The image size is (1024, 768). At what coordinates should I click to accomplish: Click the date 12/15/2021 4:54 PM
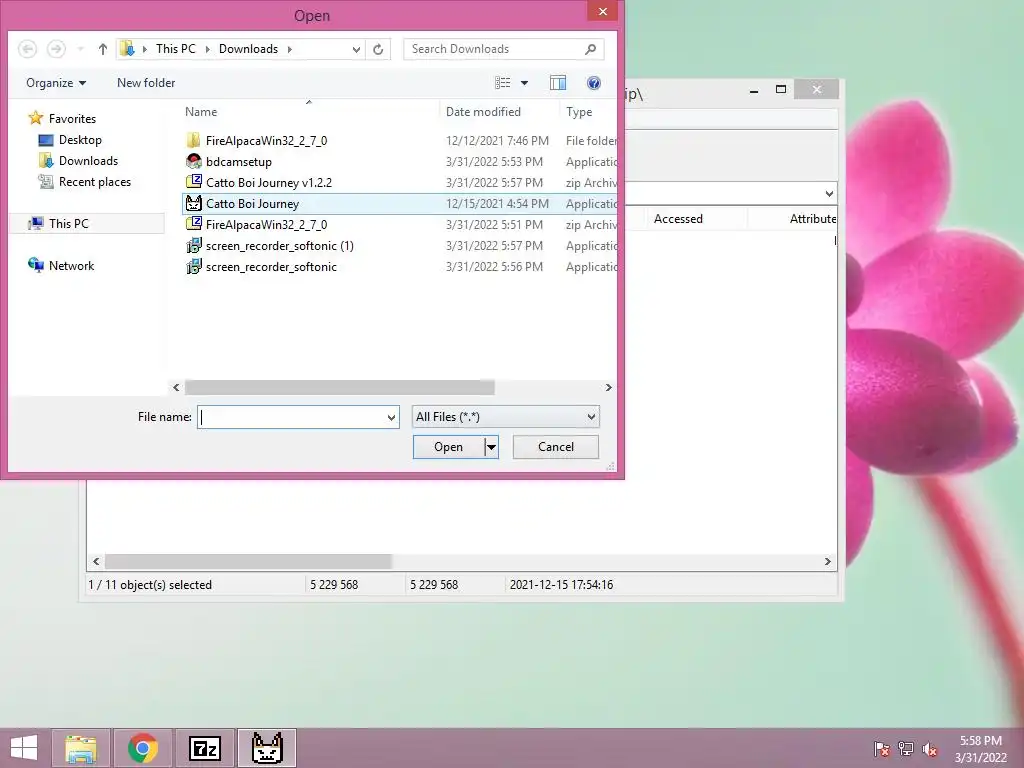point(497,204)
